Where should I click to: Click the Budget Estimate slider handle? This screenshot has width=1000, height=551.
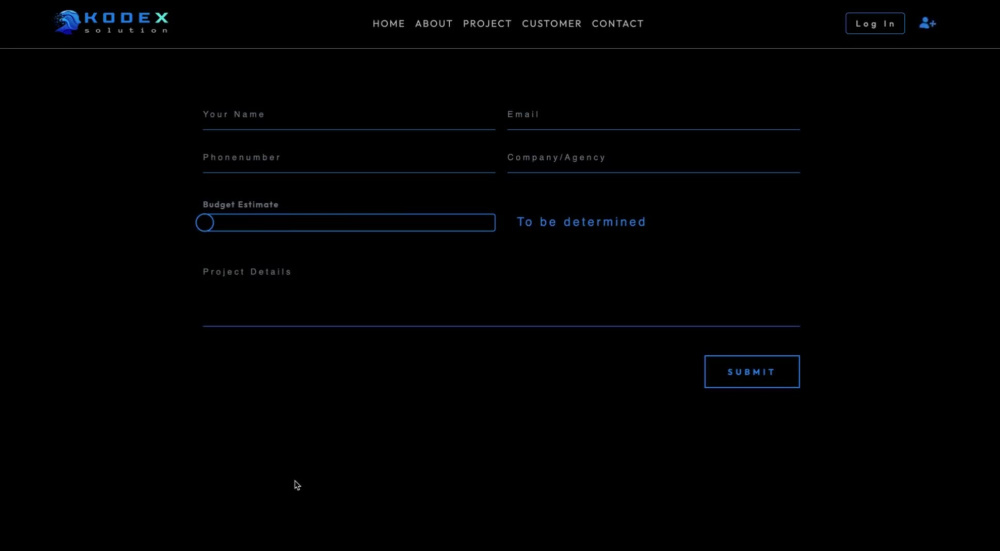pyautogui.click(x=205, y=223)
